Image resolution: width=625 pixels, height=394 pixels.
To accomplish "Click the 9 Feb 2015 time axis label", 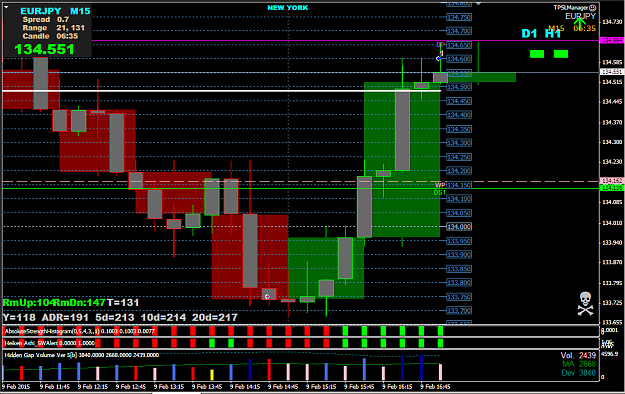I will [x=16, y=386].
